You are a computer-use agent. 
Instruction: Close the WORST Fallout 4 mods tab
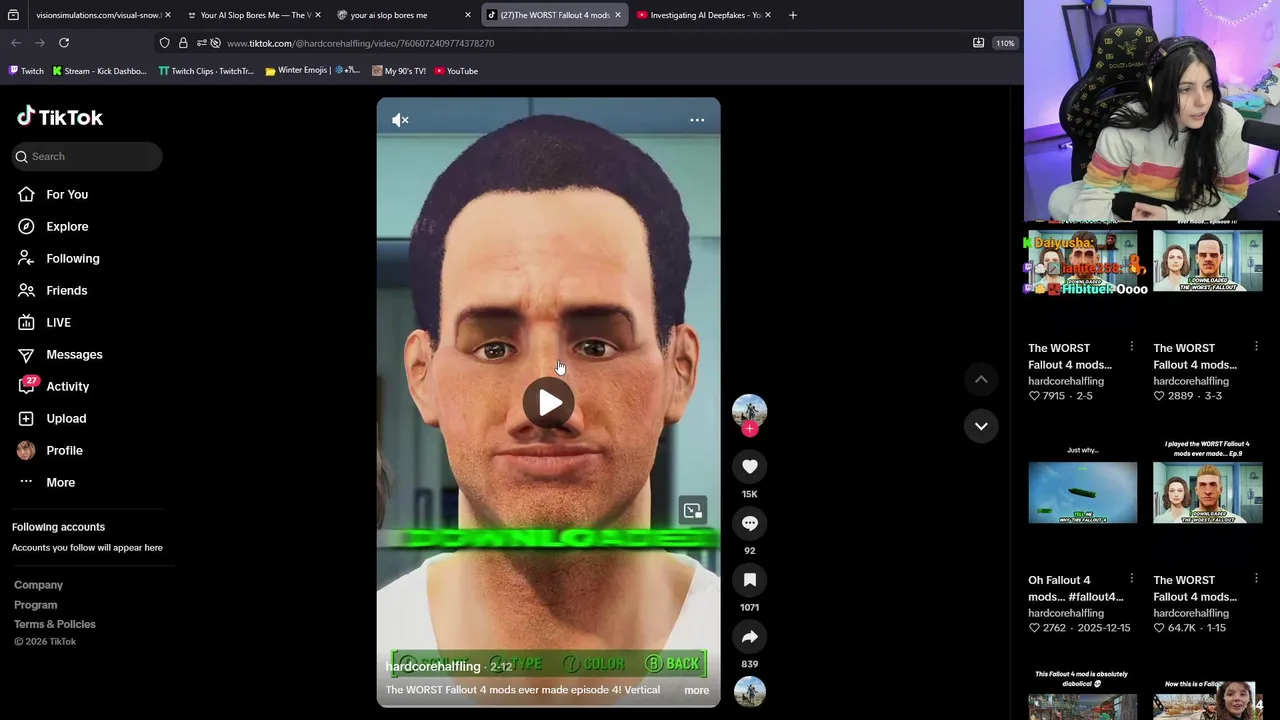point(617,15)
